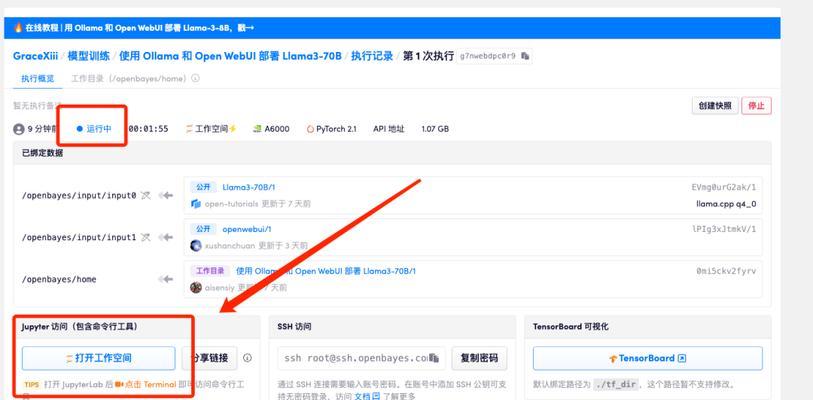This screenshot has width=813, height=400.
Task: Click the 暂无执行备注 note placeholder
Action: point(37,106)
